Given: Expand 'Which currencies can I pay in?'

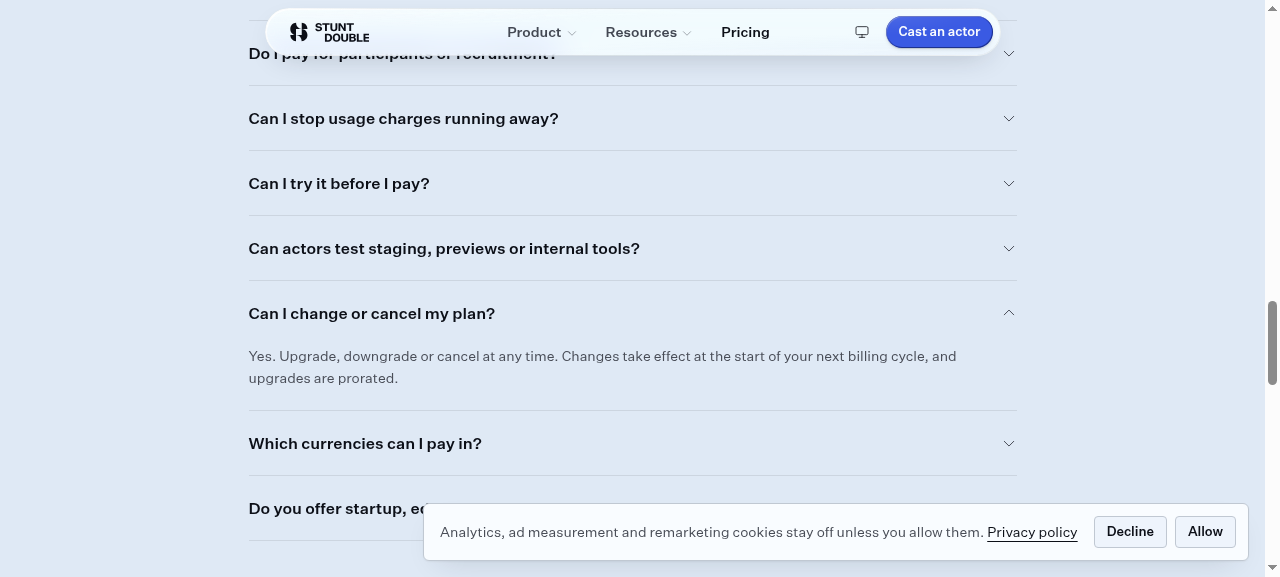Looking at the screenshot, I should point(632,443).
